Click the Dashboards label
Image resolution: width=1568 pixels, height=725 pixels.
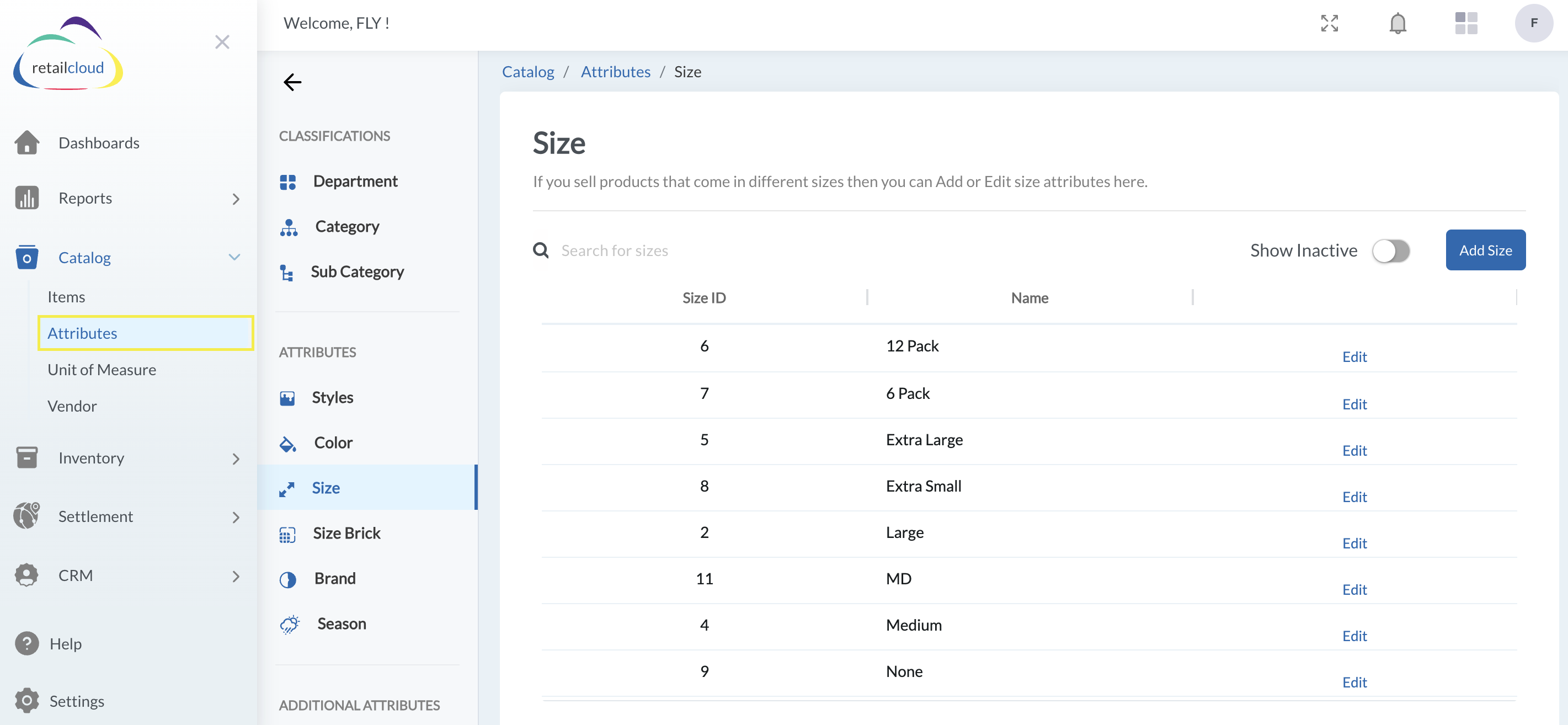tap(99, 142)
